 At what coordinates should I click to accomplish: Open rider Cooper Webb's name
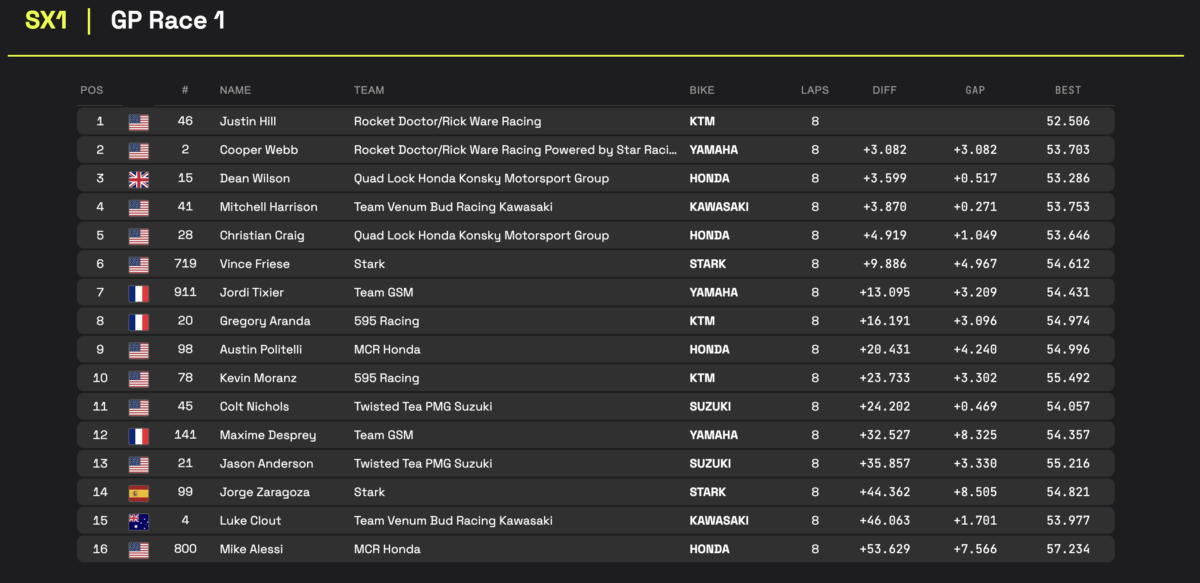point(259,150)
